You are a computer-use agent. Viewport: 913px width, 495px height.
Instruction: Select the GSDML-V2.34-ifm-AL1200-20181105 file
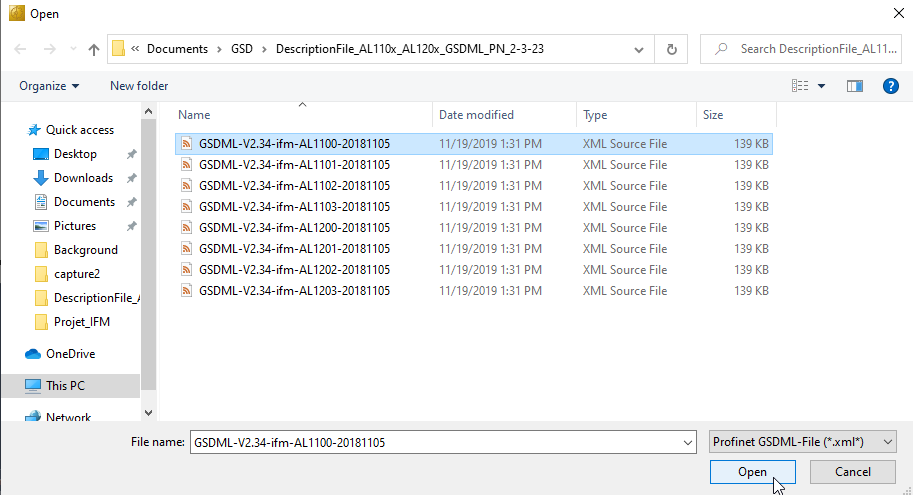point(294,228)
